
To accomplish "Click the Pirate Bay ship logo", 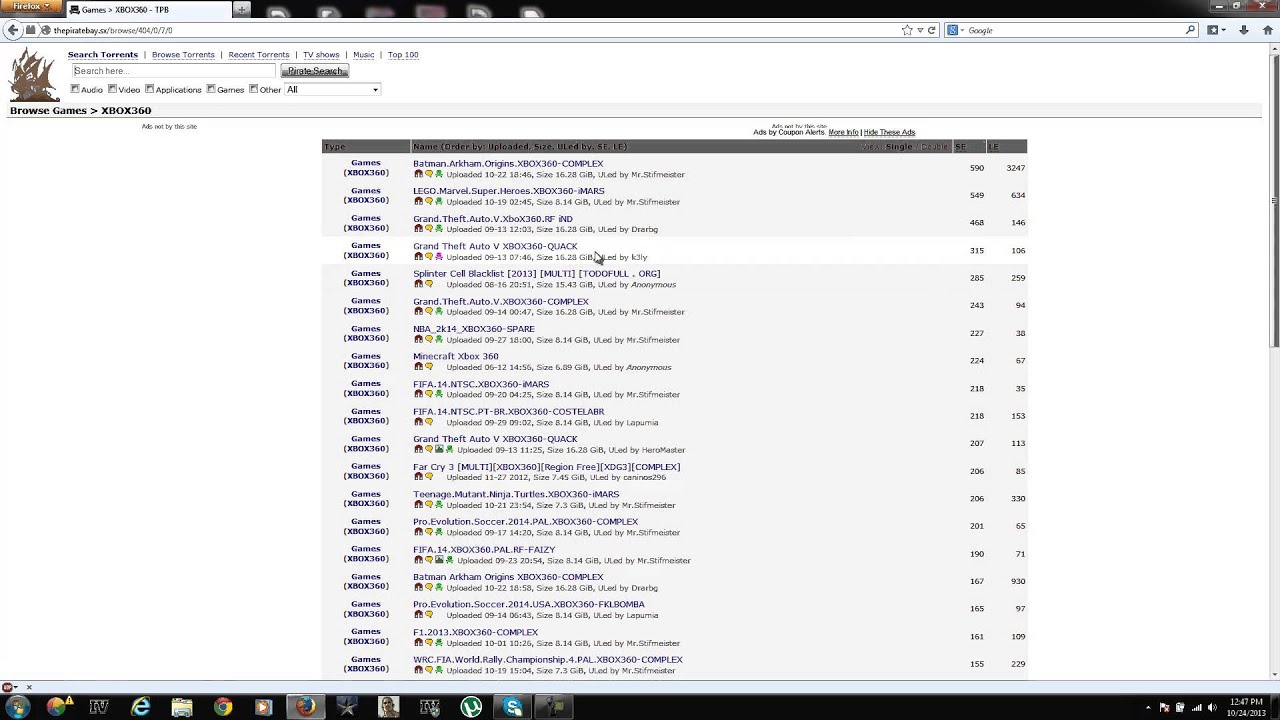I will (x=33, y=74).
